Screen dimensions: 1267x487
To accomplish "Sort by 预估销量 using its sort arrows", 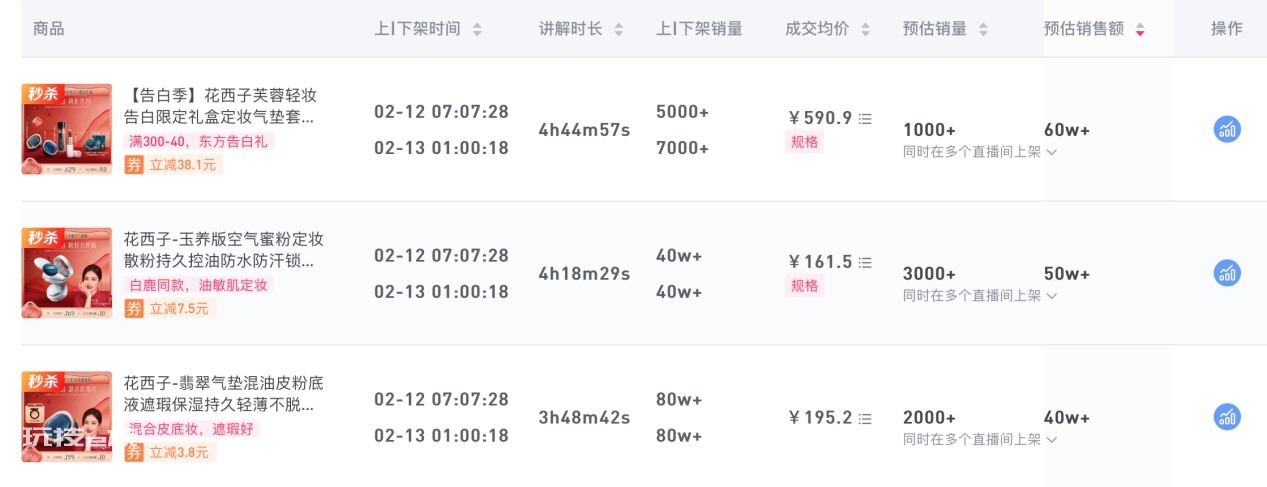I will (x=983, y=30).
